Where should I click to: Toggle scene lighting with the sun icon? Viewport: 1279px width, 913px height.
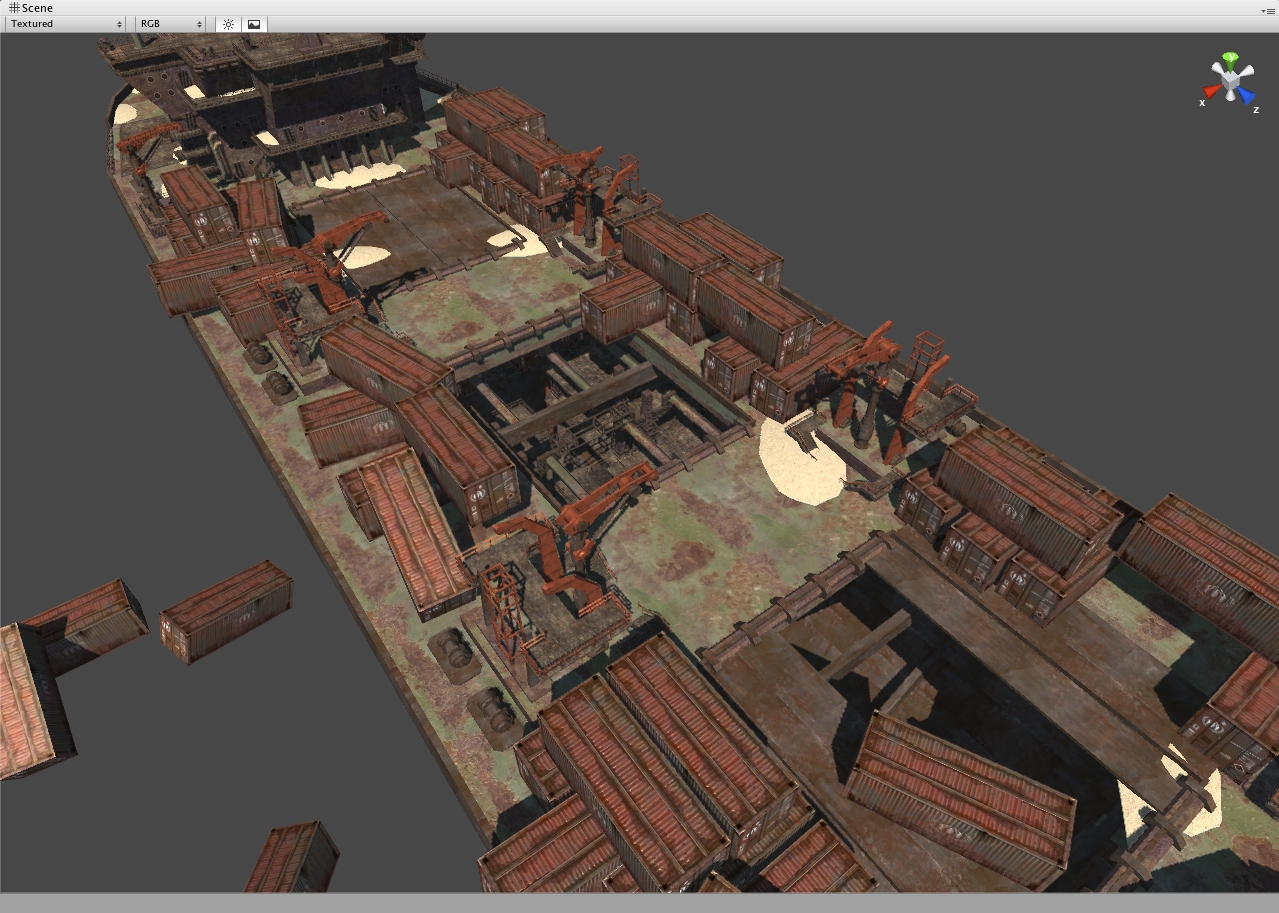228,24
